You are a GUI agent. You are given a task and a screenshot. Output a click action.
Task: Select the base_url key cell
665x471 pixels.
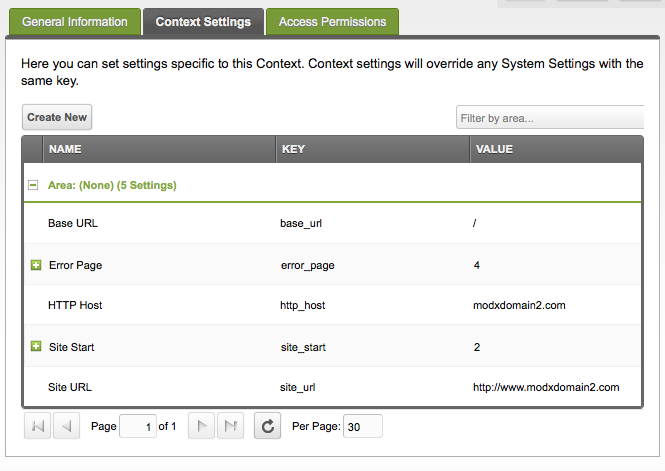click(301, 223)
